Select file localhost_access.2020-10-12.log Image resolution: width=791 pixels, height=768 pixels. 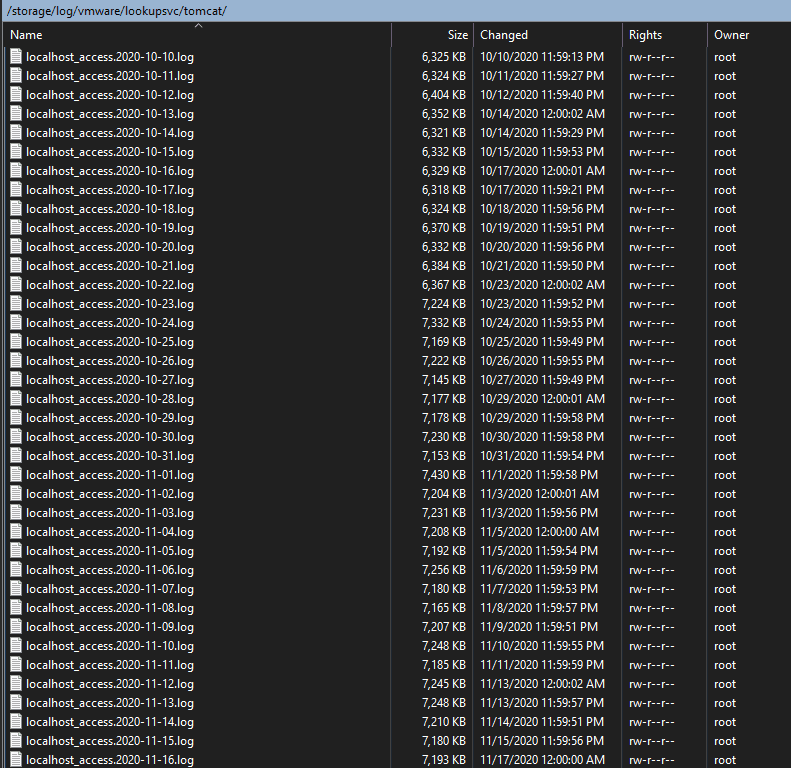point(110,95)
